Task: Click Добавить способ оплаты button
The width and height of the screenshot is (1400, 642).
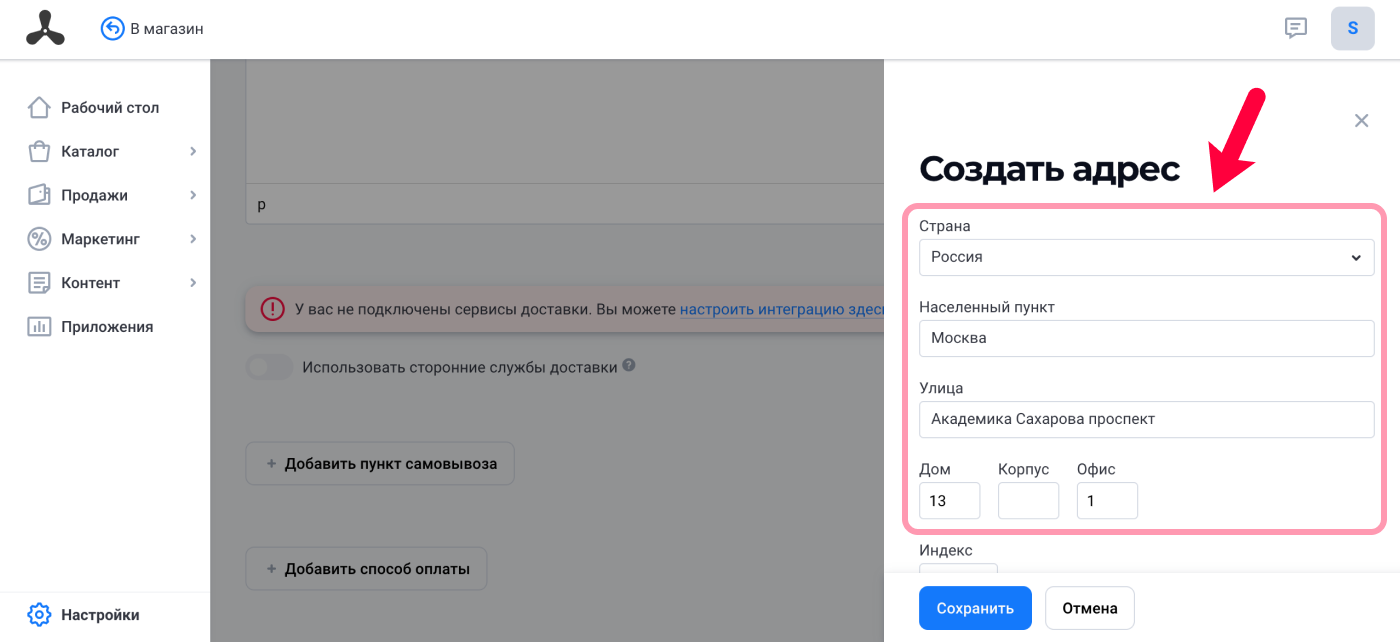Action: [366, 569]
